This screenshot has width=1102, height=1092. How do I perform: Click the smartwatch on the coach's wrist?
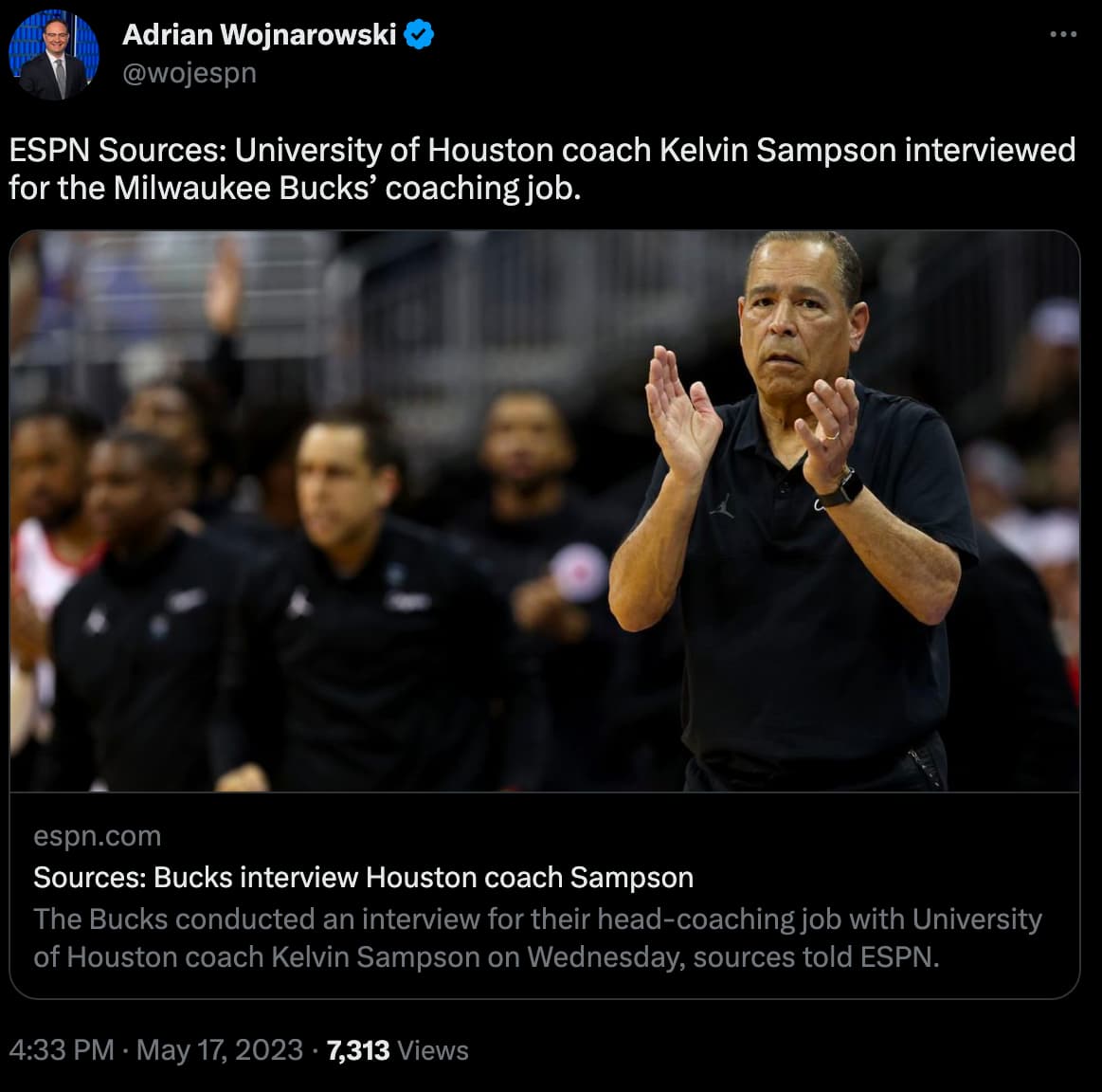click(841, 489)
